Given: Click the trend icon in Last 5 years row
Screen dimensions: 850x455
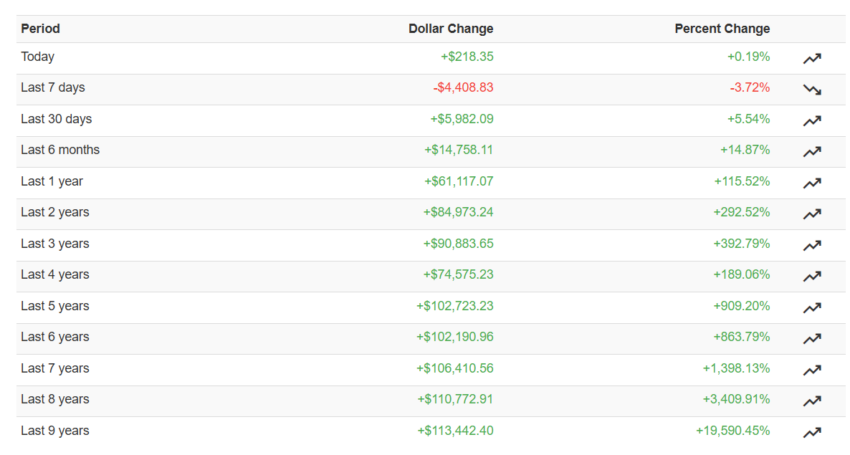Looking at the screenshot, I should [812, 307].
